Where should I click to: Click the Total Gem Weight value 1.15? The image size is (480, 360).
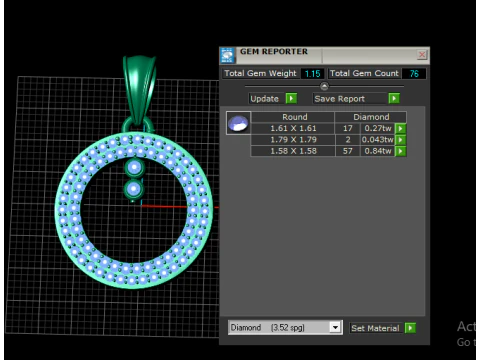pos(312,74)
